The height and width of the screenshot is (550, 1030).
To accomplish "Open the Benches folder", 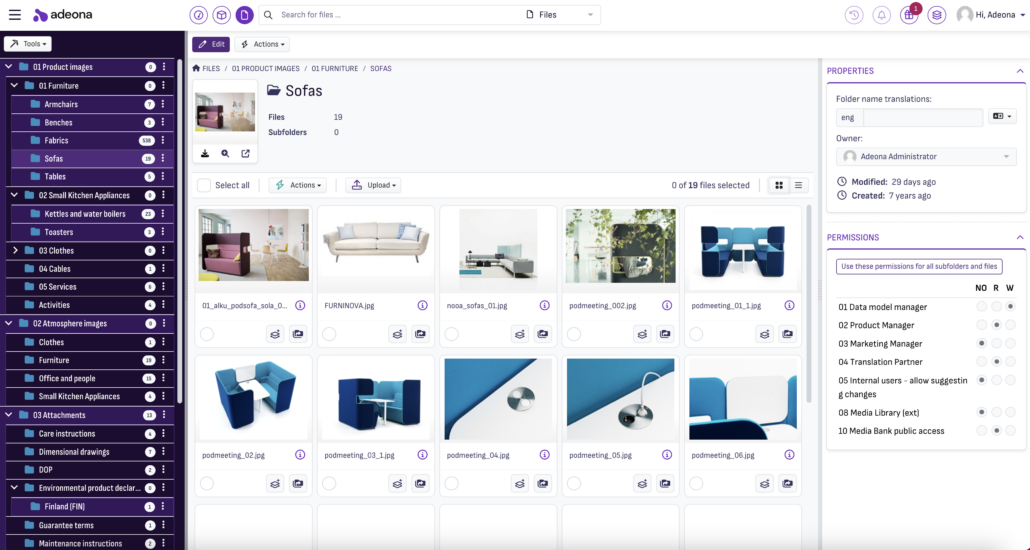I will point(58,122).
